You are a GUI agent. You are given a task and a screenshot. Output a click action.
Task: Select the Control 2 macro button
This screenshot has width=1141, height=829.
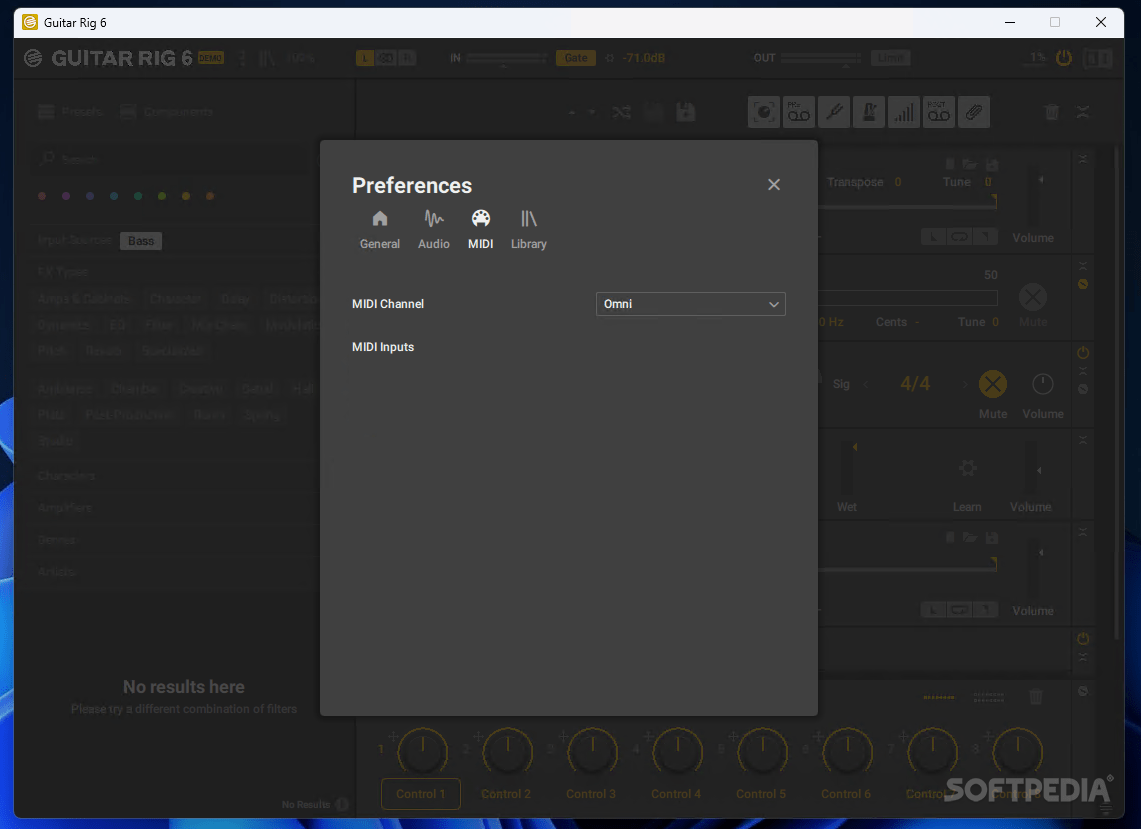point(506,794)
